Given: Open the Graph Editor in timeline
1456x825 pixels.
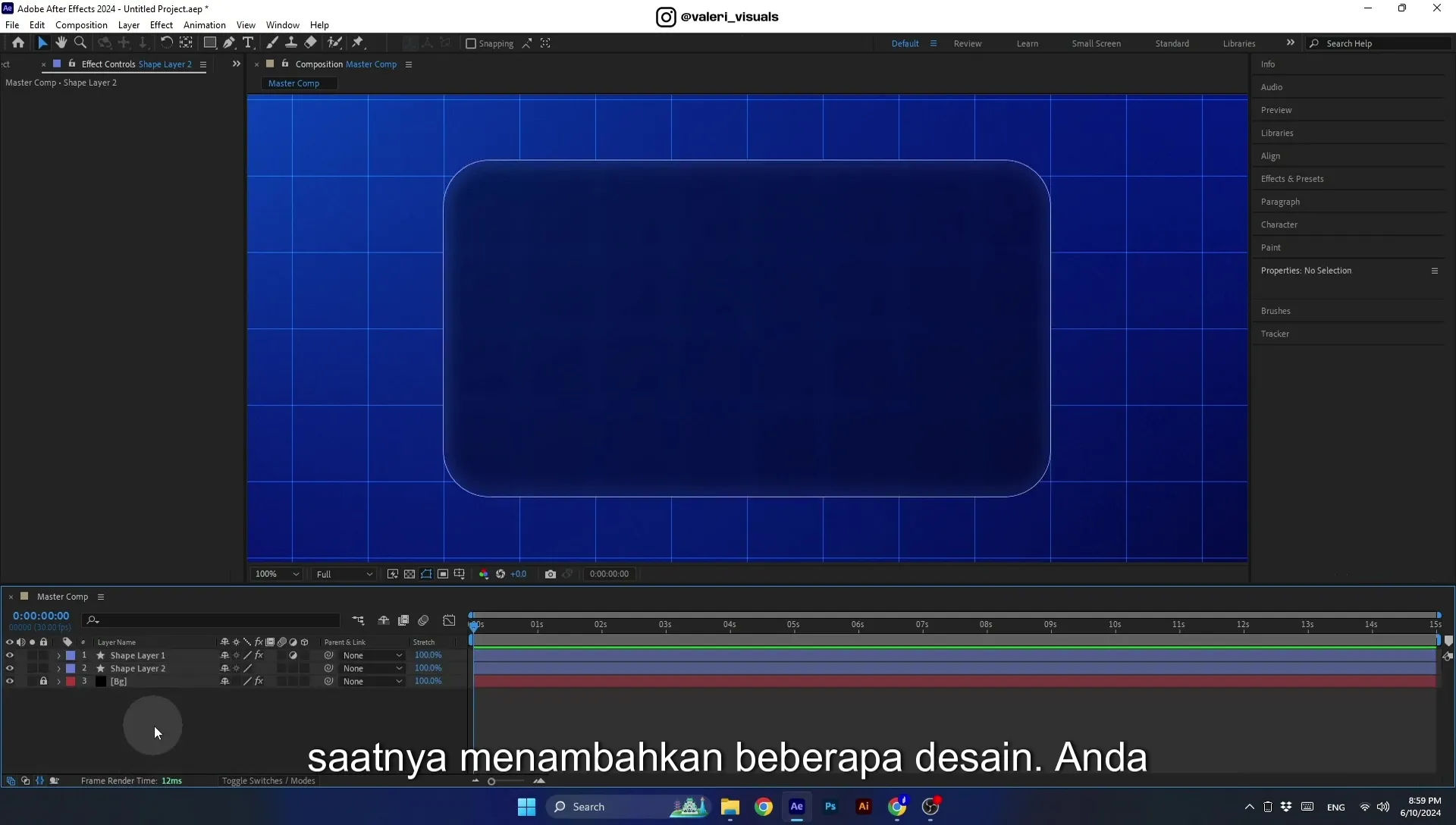Looking at the screenshot, I should 449,620.
